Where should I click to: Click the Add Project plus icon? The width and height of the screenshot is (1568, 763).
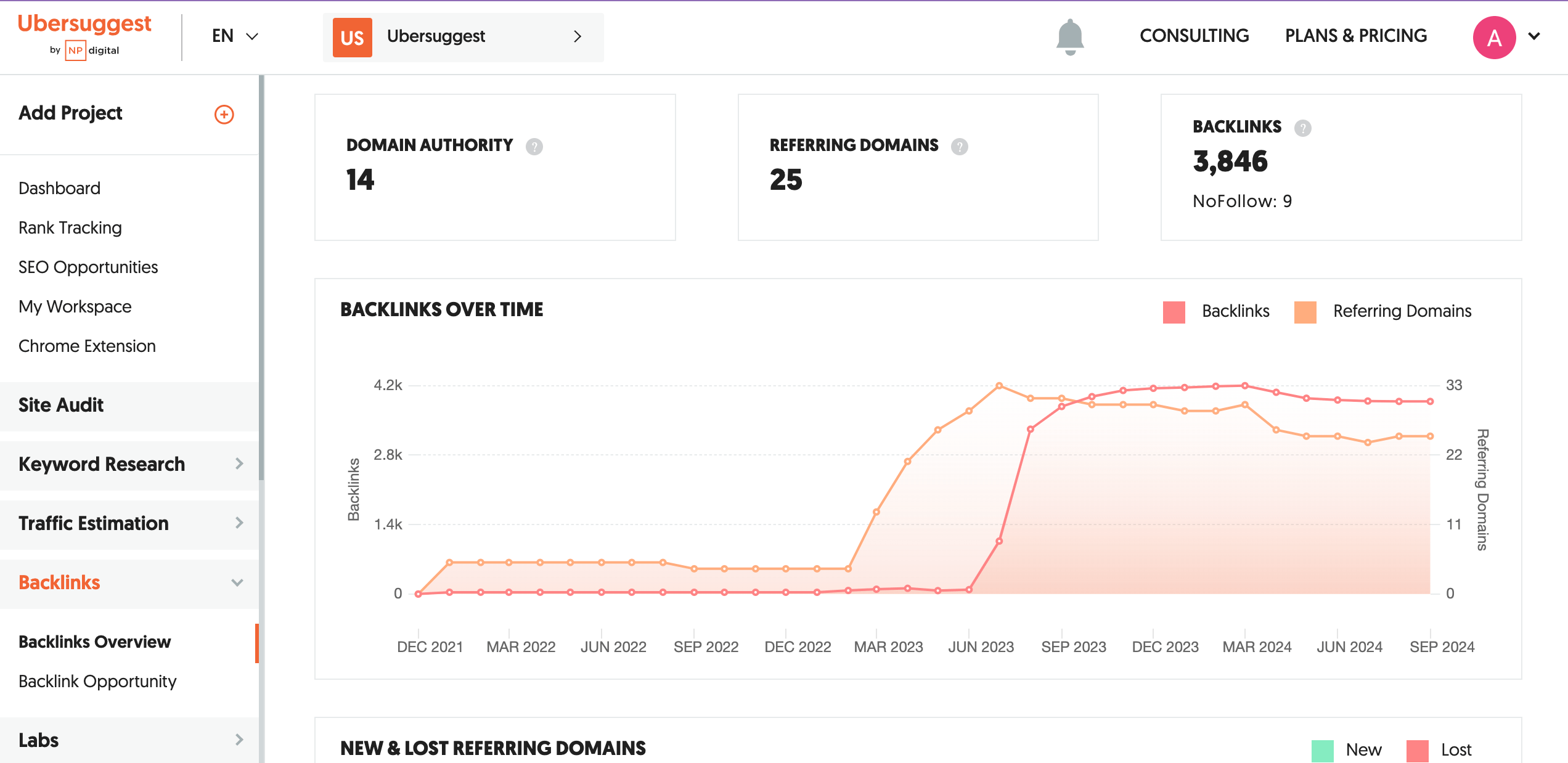(x=224, y=114)
